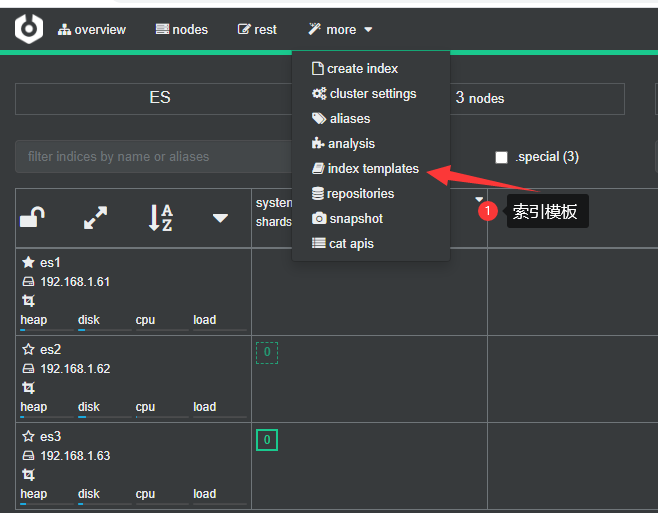Click the es2 node name
Screen dimensions: 658x513
tap(50, 350)
